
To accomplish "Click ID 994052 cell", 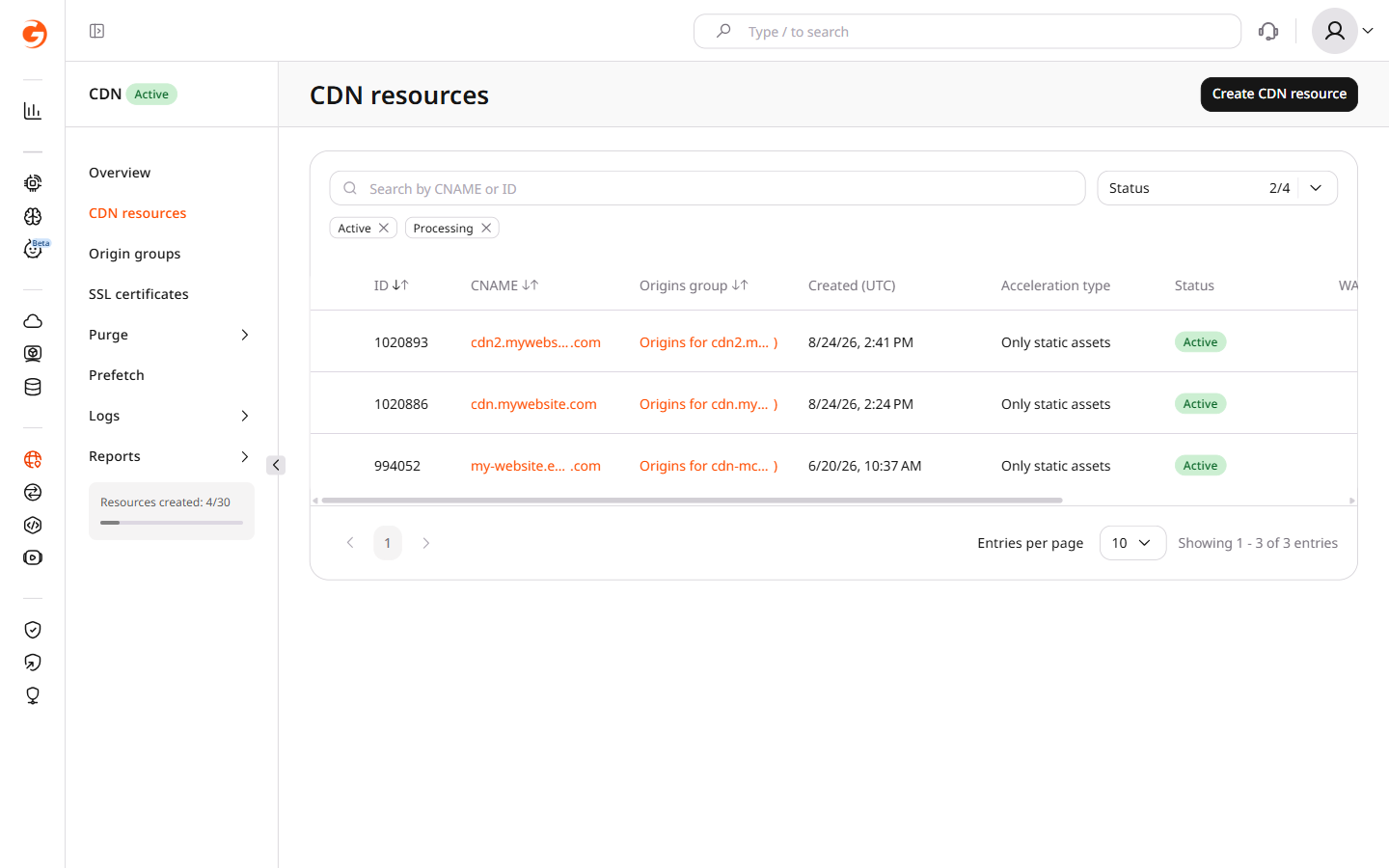I will 397,466.
